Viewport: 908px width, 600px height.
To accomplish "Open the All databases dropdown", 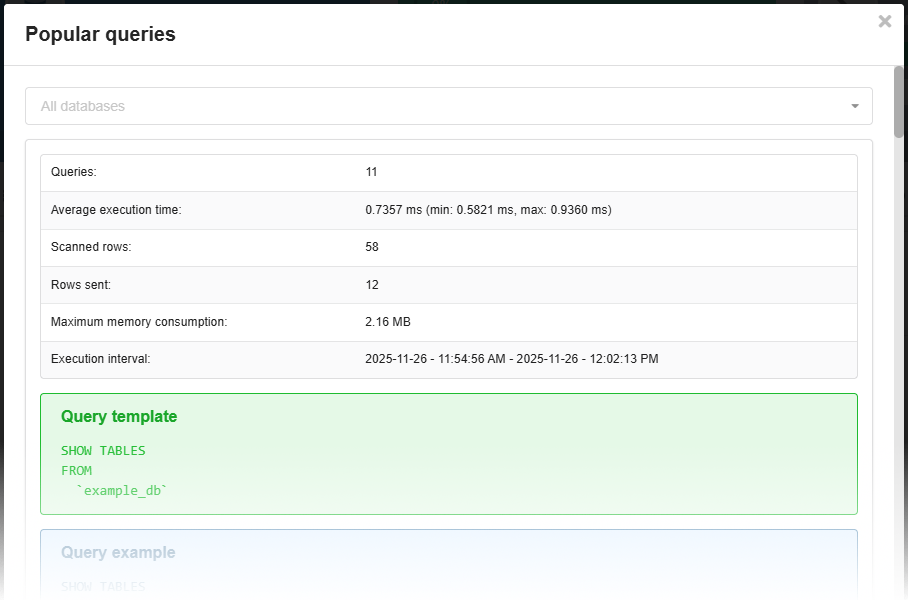I will pos(440,106).
